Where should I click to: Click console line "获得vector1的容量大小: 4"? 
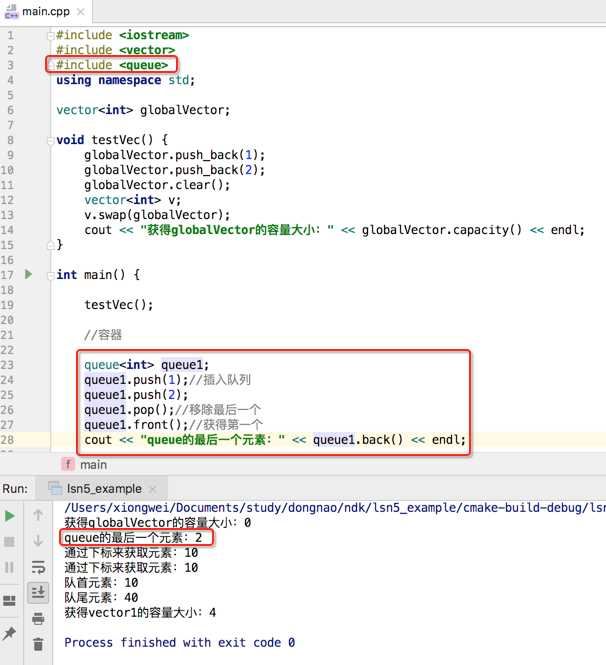140,612
